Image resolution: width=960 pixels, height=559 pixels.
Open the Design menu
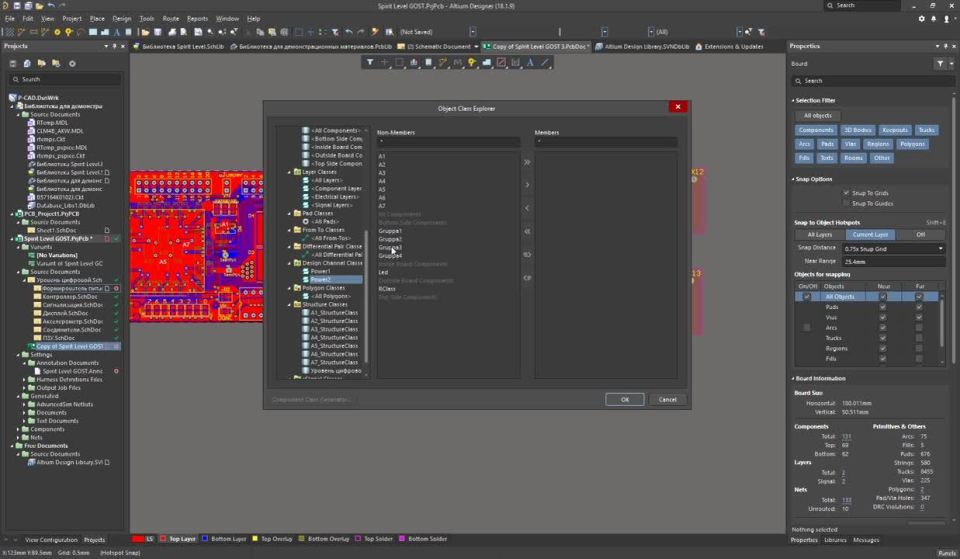(x=121, y=19)
